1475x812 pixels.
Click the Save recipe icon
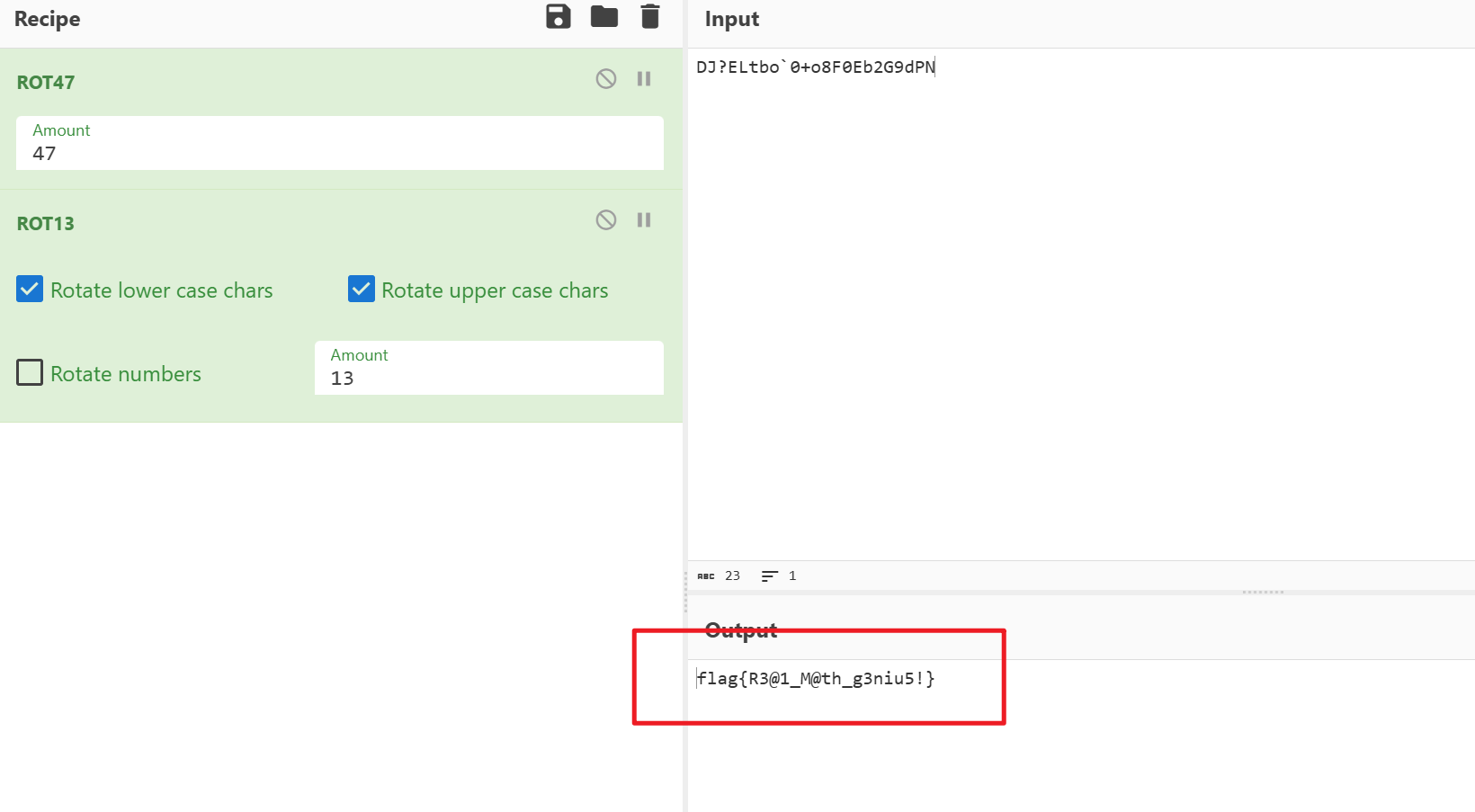pos(559,17)
